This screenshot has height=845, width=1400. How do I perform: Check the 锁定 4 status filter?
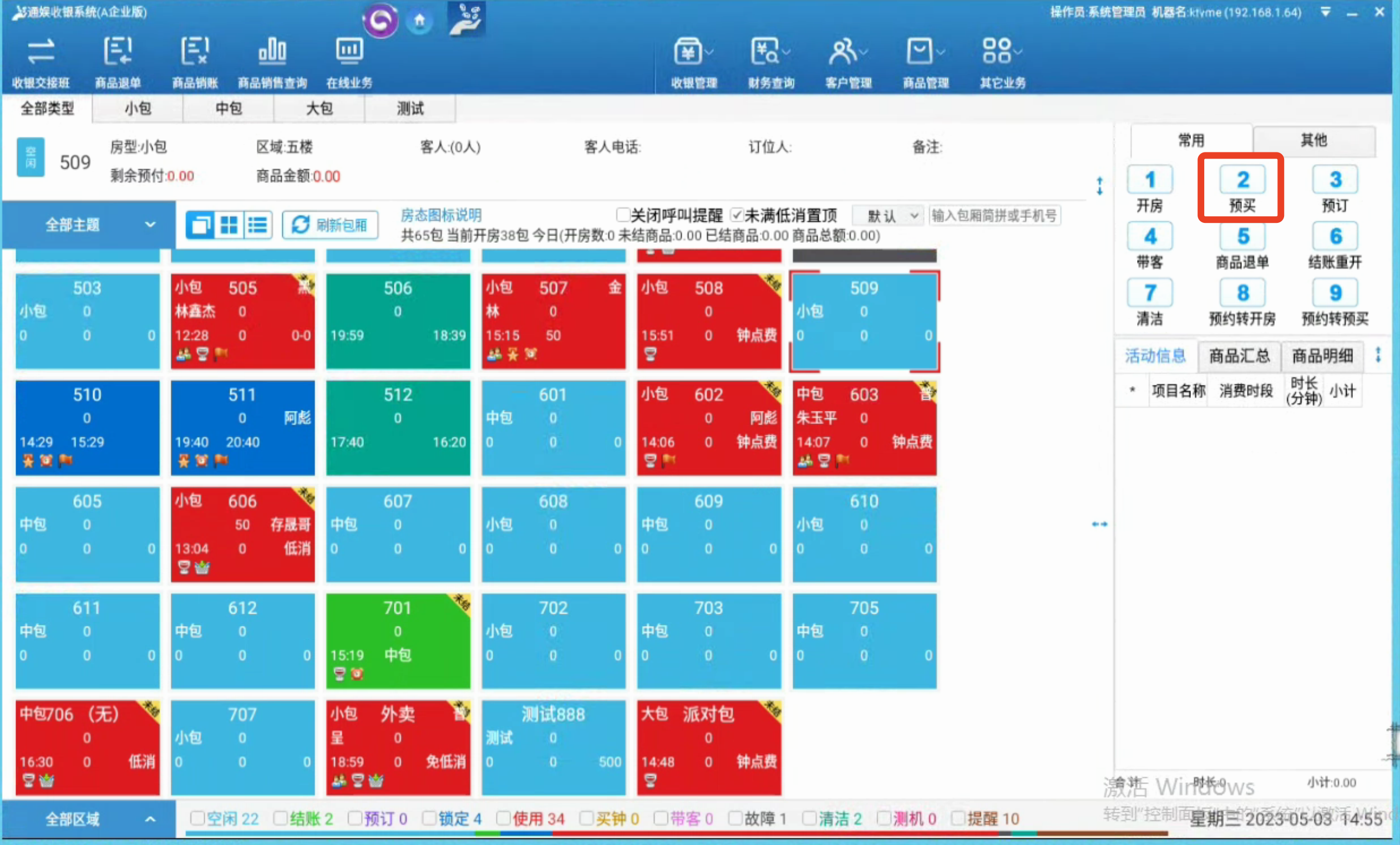coord(429,818)
